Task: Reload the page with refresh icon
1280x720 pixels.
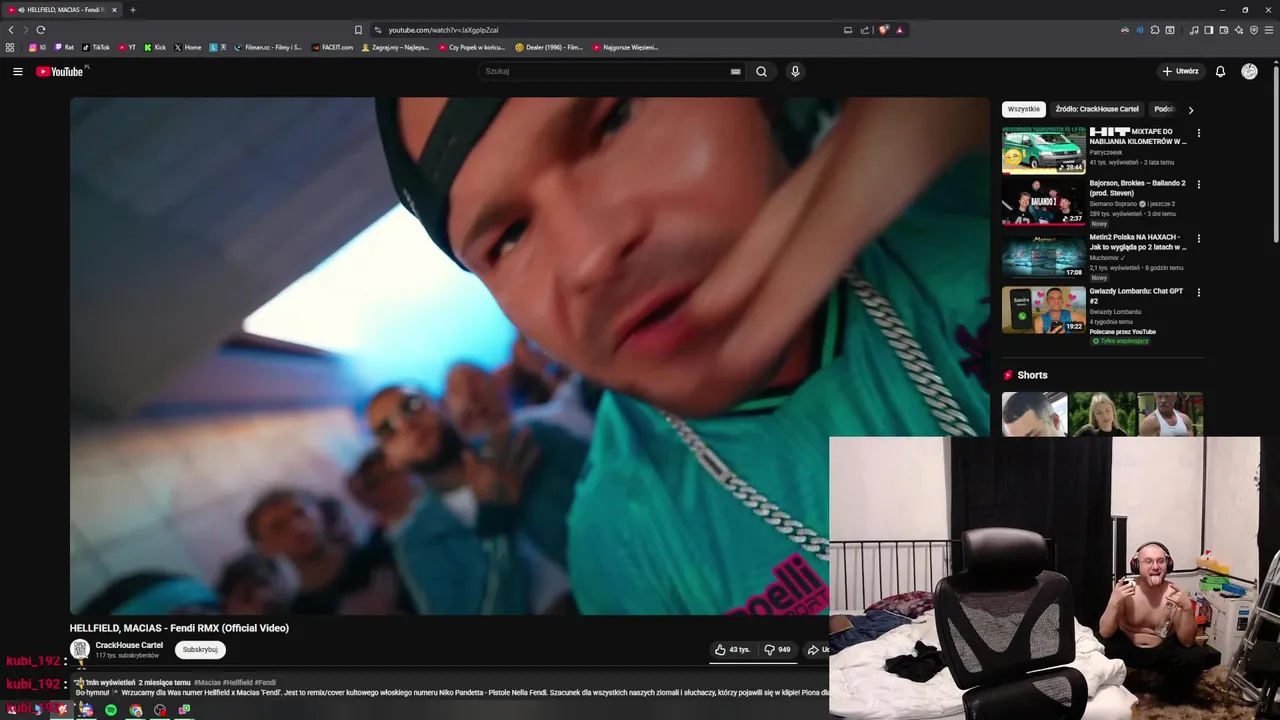Action: (x=41, y=30)
